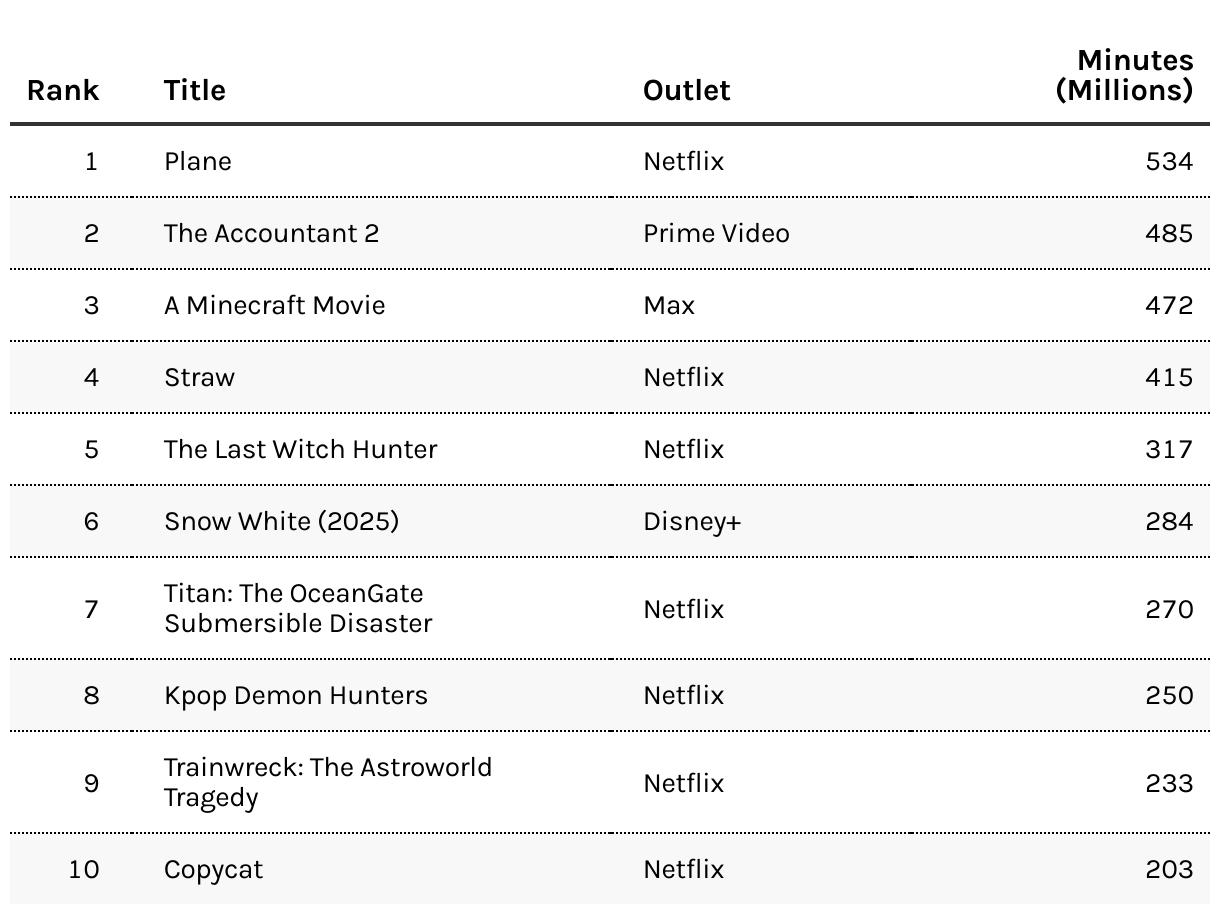Viewport: 1220px width, 914px height.
Task: Click A Minecraft Movie row title
Action: coord(275,305)
